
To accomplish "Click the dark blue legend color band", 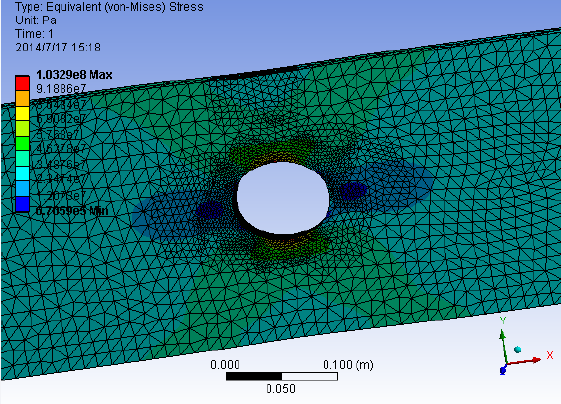I will 22,204.
